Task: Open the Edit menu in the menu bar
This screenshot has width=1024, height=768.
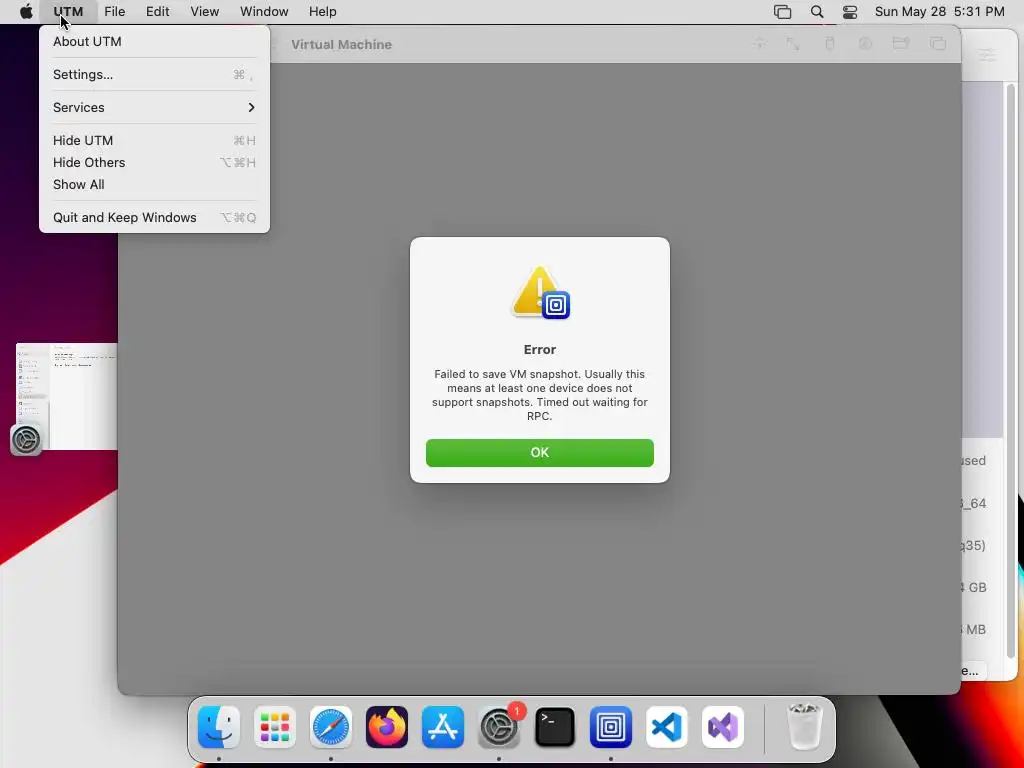Action: (x=157, y=12)
